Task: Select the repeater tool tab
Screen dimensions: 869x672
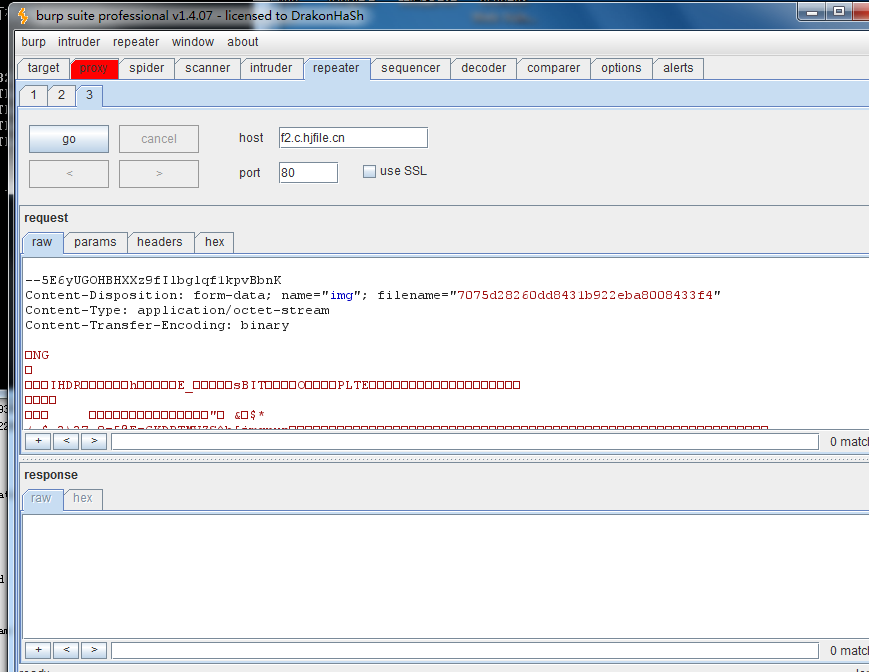Action: (336, 68)
